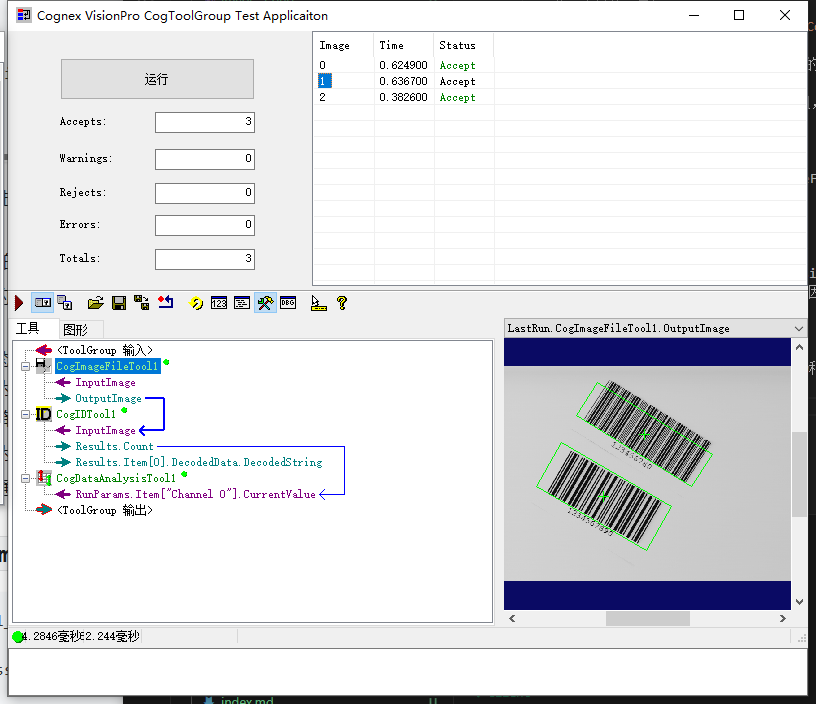816x704 pixels.
Task: Click the red diamond blue arrow reset icon
Action: coord(165,302)
